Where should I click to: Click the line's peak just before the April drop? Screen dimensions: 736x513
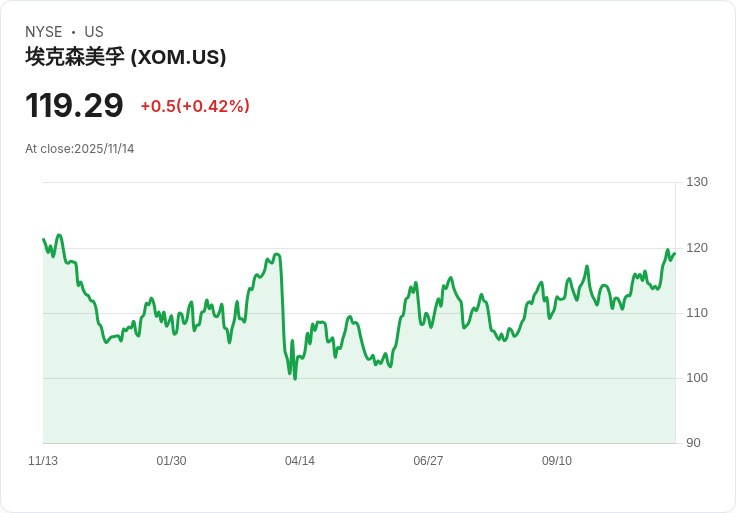click(x=277, y=254)
